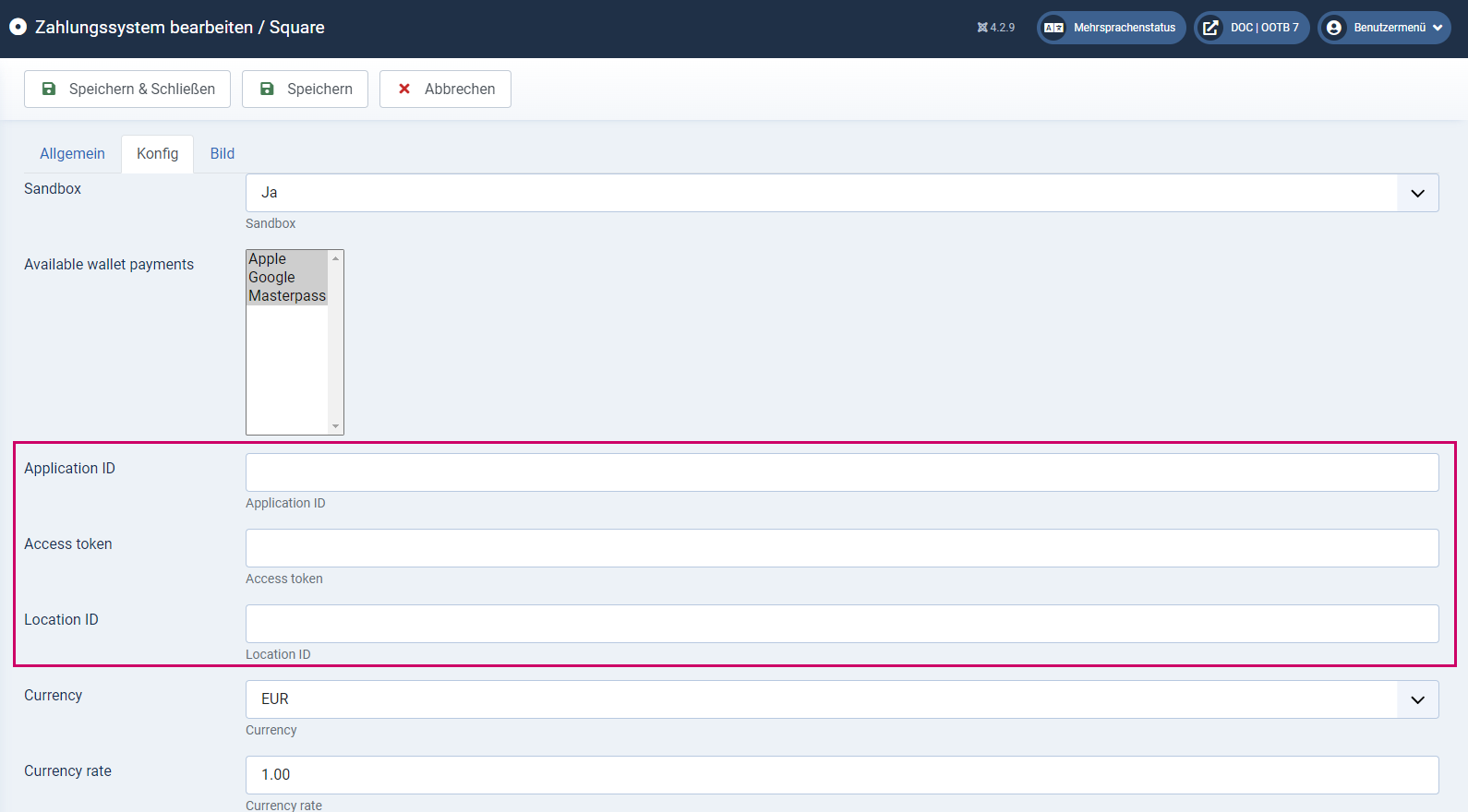This screenshot has width=1468, height=812.
Task: Open the Sandbox dropdown arrow
Action: [x=1418, y=193]
